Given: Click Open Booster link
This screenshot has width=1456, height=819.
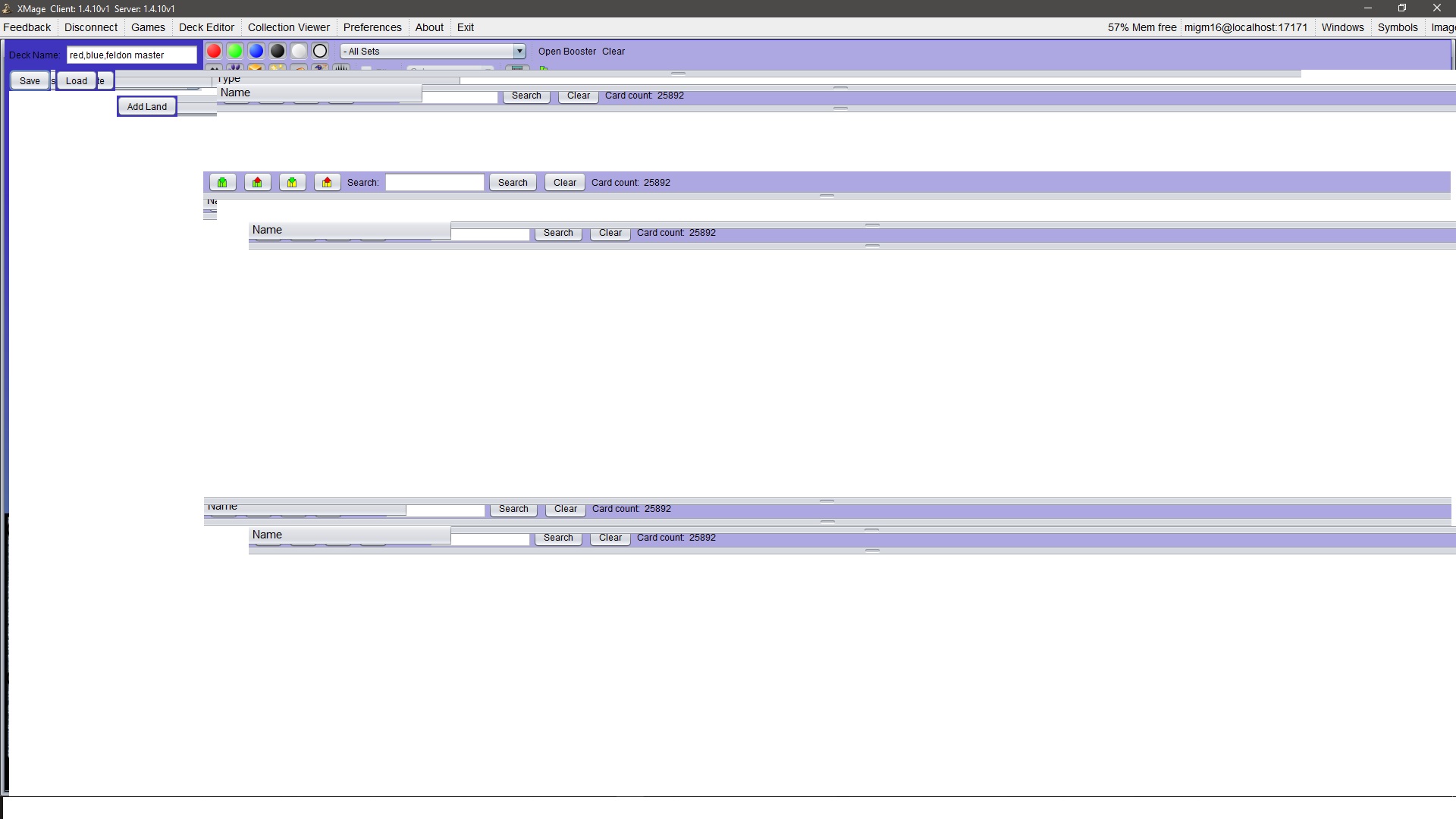Looking at the screenshot, I should 566,52.
